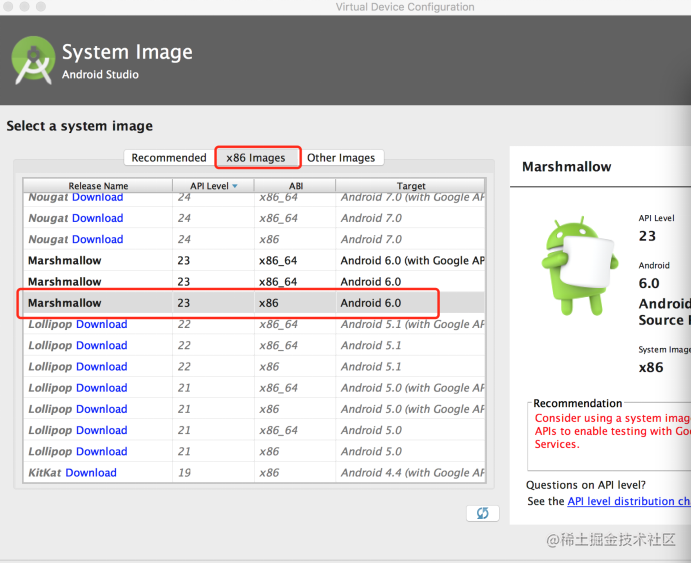Image resolution: width=692 pixels, height=564 pixels.
Task: Click 'Android 7.0' target in Nougat x86 row
Action: coord(371,239)
